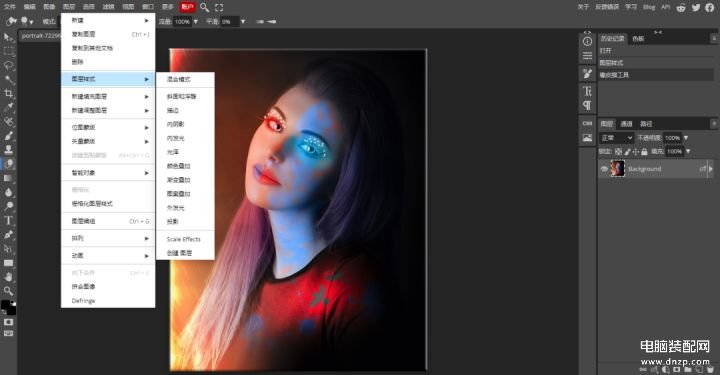
Task: Click the foreground background color swatch
Action: (8, 308)
